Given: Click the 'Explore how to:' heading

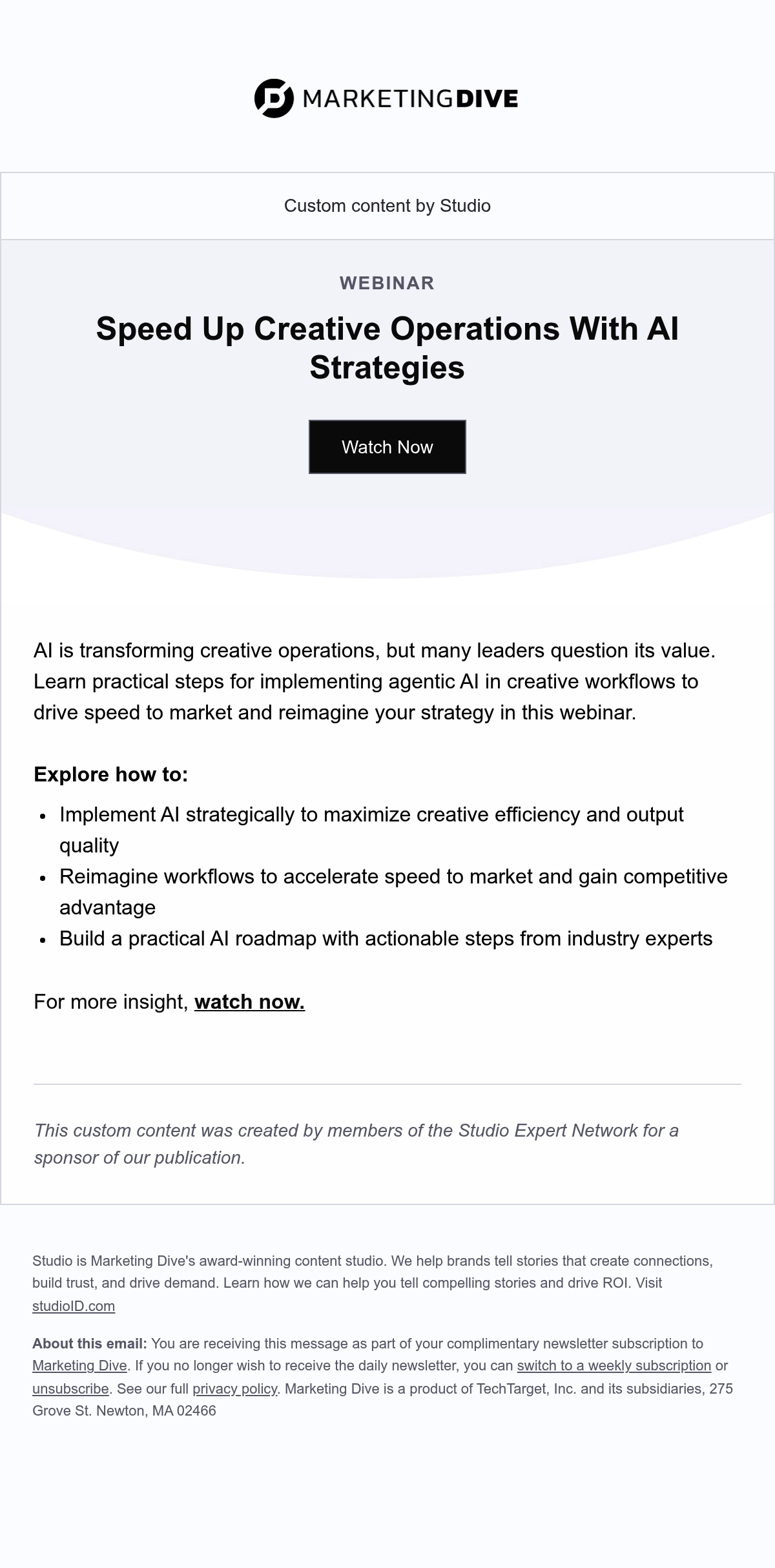Looking at the screenshot, I should (111, 774).
